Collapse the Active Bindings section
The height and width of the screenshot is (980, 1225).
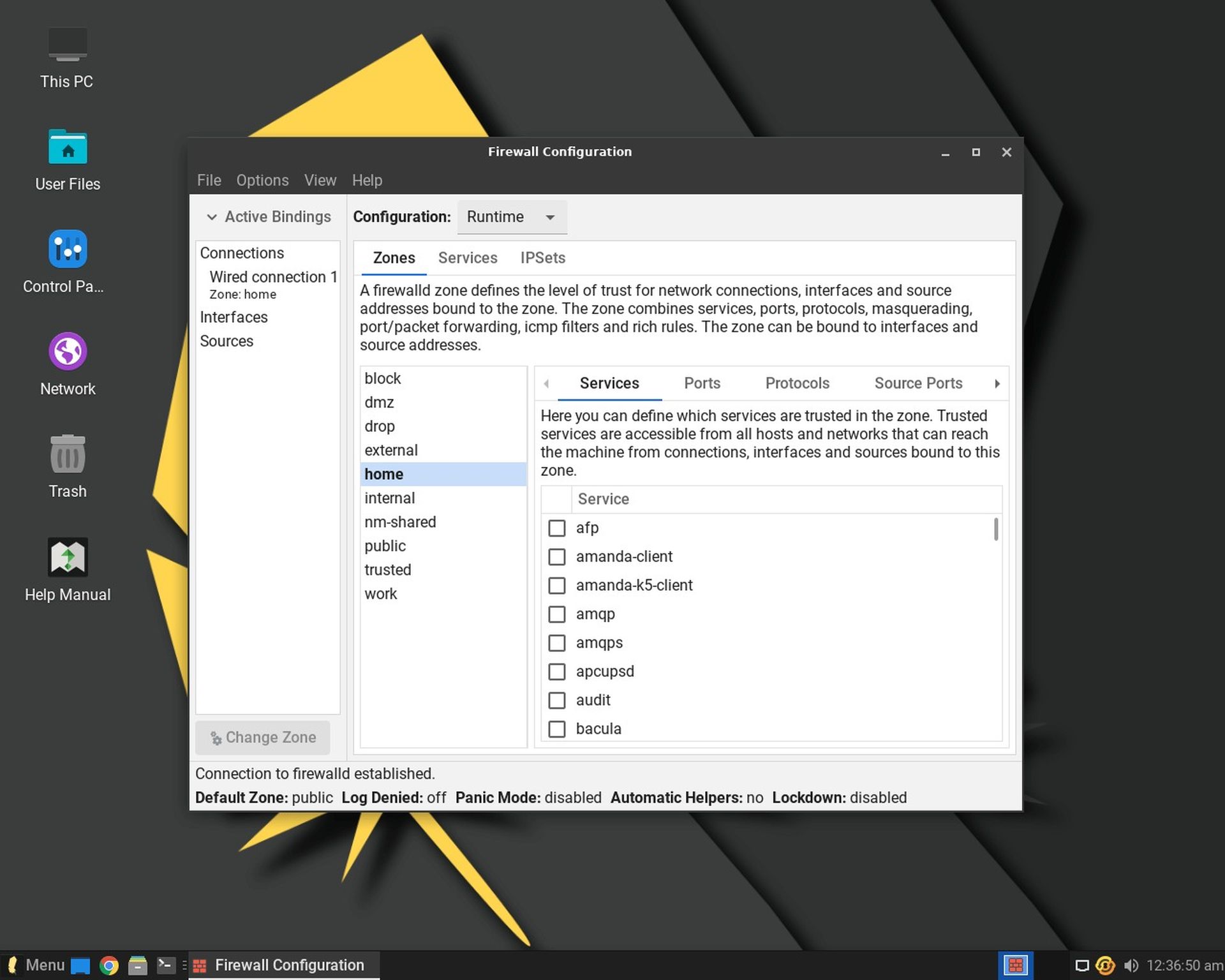click(x=212, y=217)
